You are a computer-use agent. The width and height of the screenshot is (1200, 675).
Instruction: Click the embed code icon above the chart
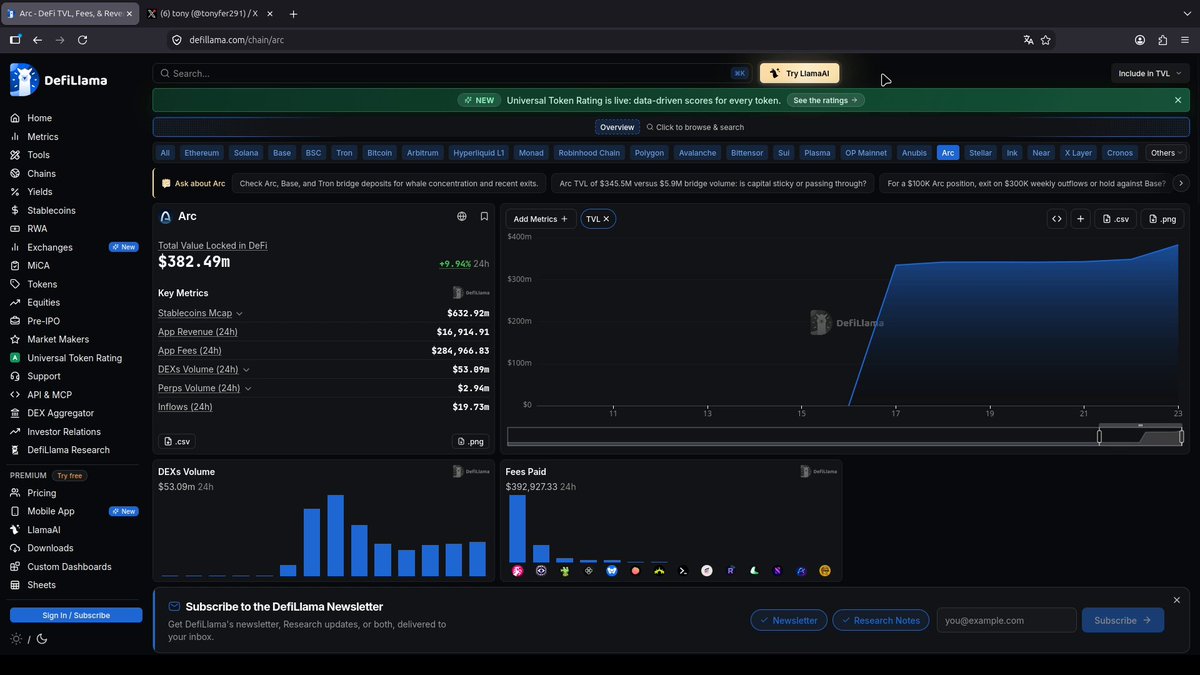click(x=1056, y=219)
